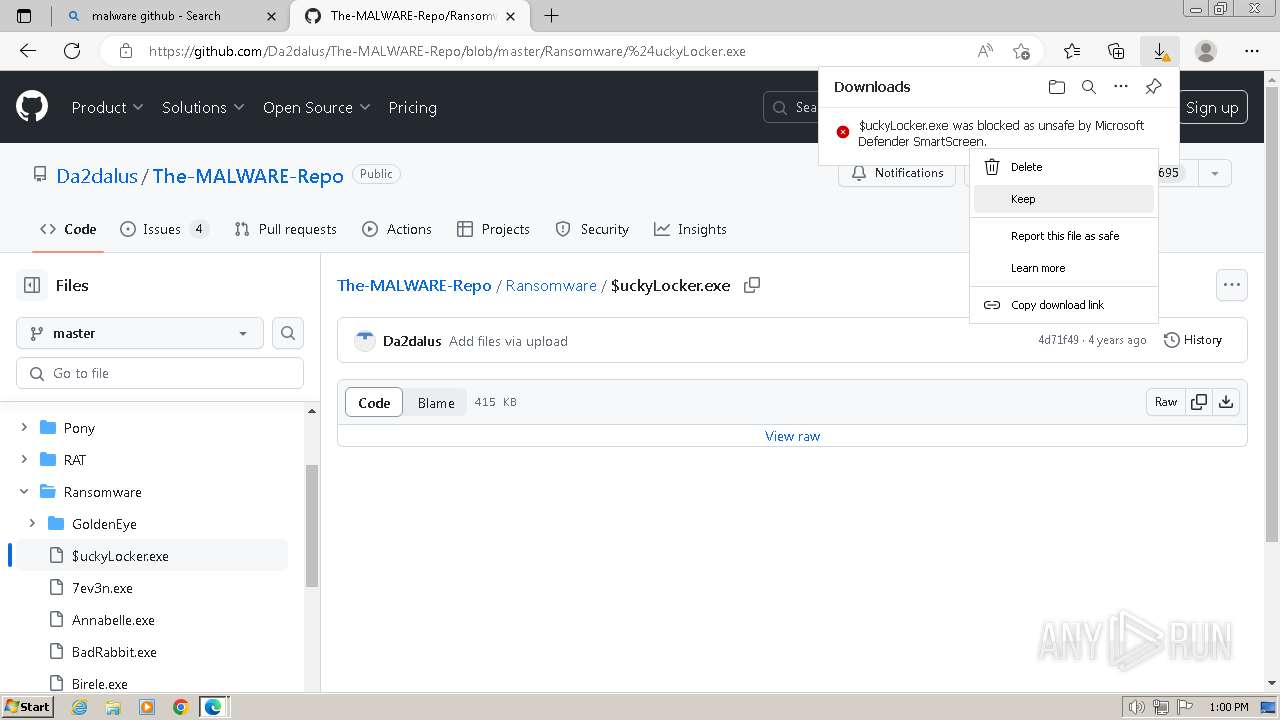Open the Downloads panel more options
This screenshot has width=1280, height=720.
[x=1121, y=87]
